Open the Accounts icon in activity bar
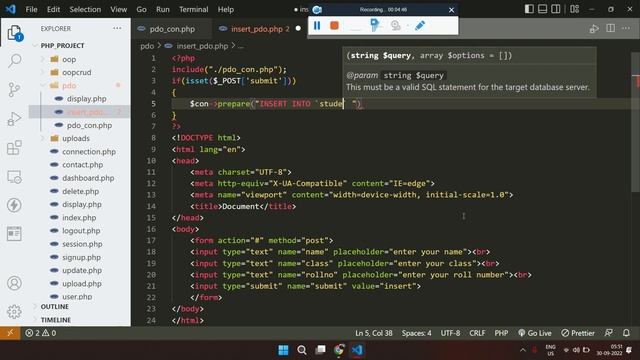The height and width of the screenshot is (360, 640). pos(15,283)
